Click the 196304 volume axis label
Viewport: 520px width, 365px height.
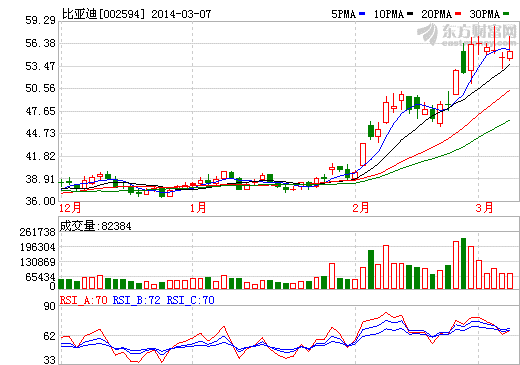click(x=37, y=247)
